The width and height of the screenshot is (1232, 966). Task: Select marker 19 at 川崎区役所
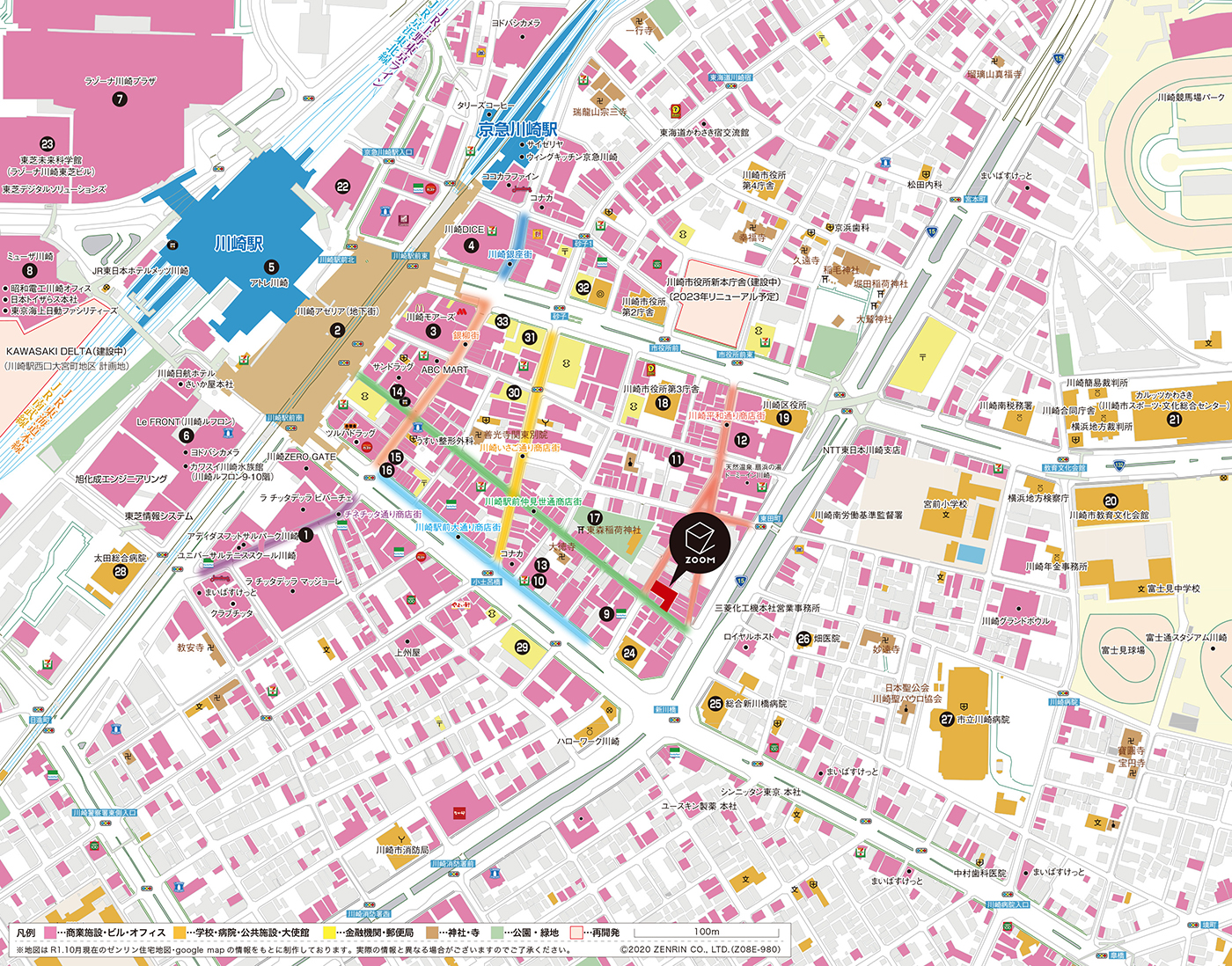point(784,419)
